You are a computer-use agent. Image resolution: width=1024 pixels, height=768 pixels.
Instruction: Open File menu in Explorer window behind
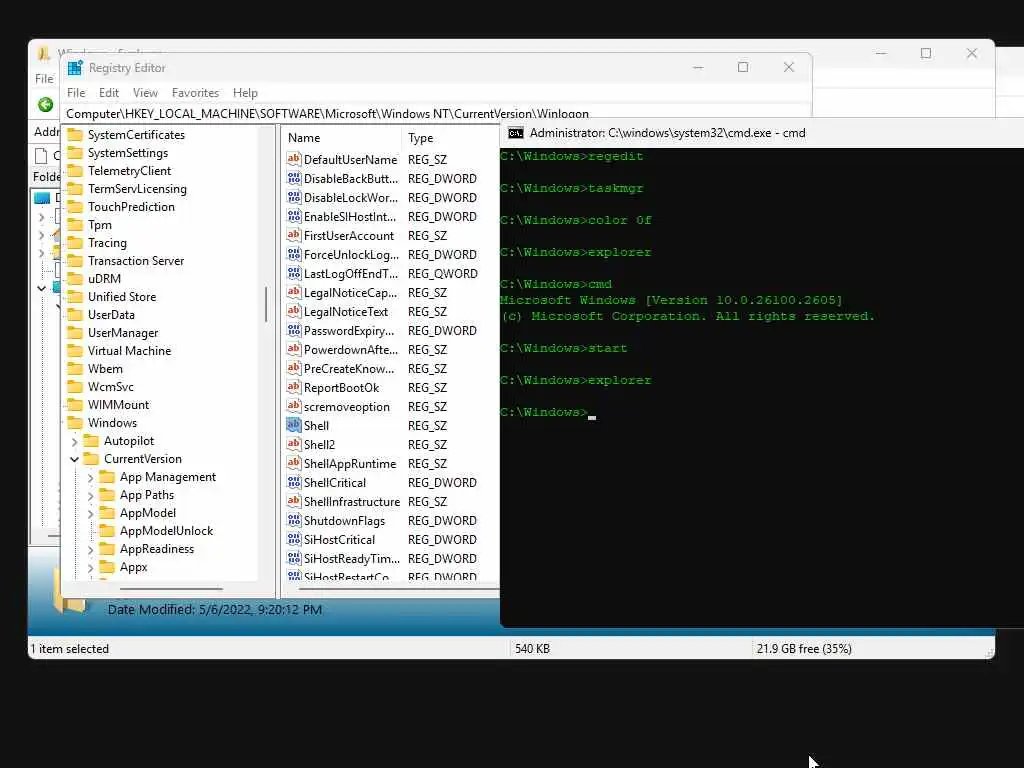click(x=44, y=78)
